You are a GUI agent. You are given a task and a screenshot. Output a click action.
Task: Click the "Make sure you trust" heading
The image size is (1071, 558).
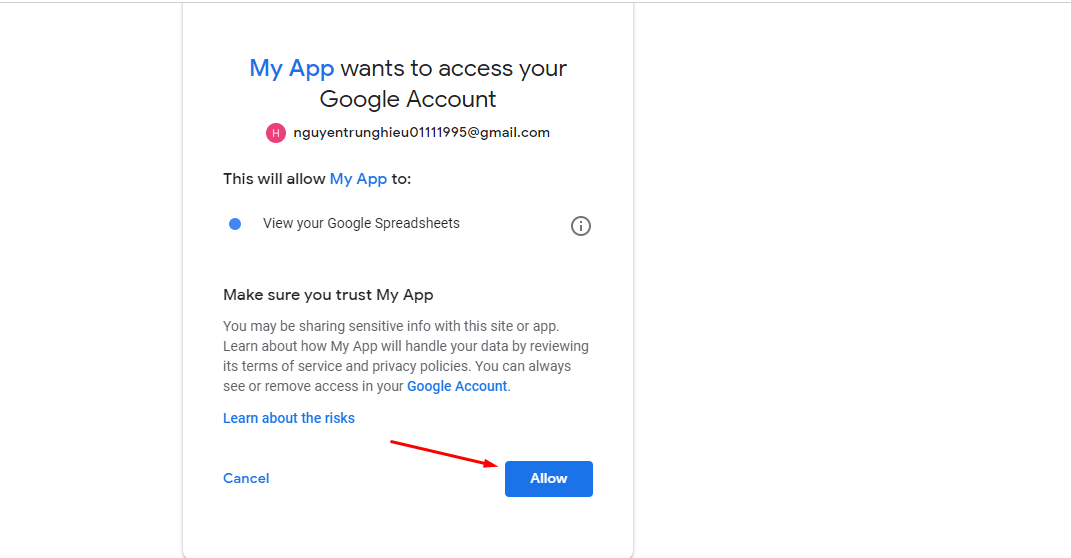point(328,295)
